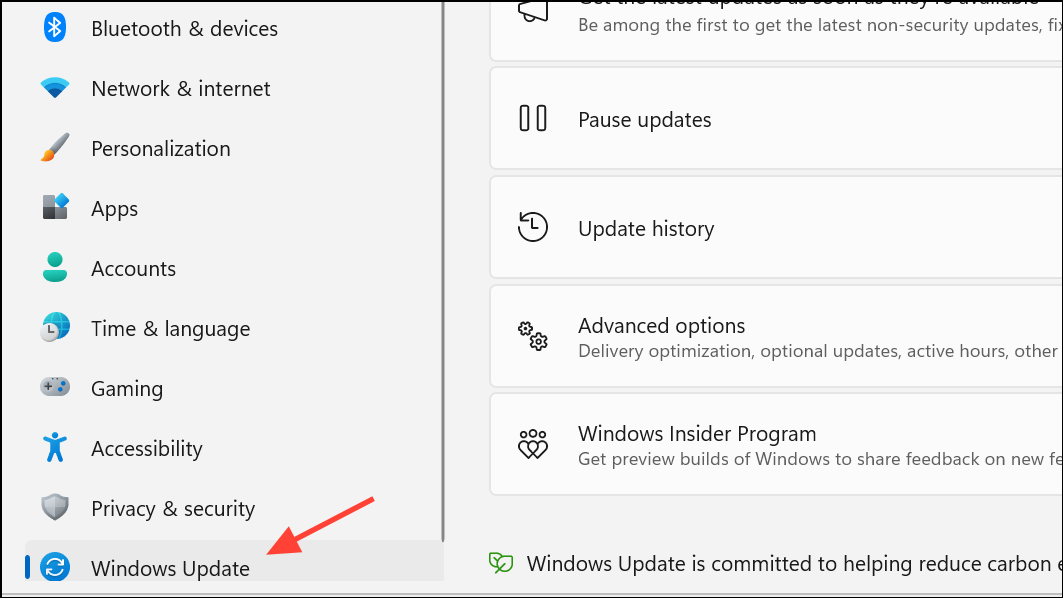Open Windows Update in sidebar
The width and height of the screenshot is (1063, 598).
click(x=234, y=561)
